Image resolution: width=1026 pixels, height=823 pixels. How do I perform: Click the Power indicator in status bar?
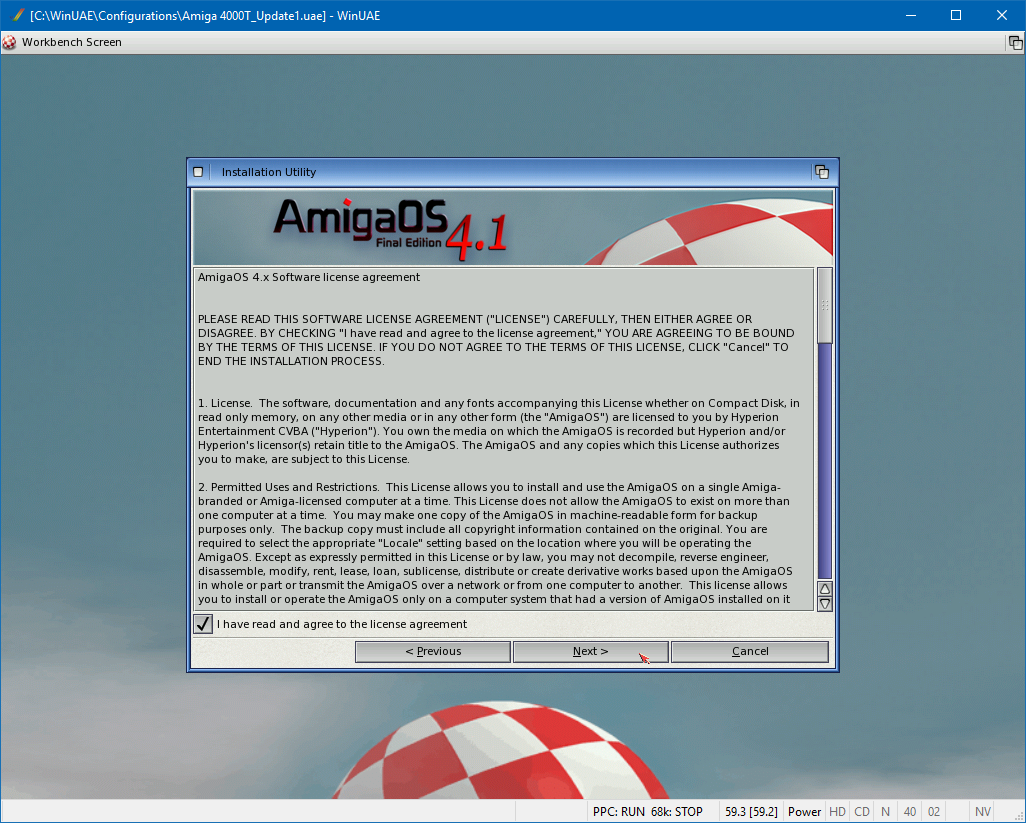click(804, 811)
